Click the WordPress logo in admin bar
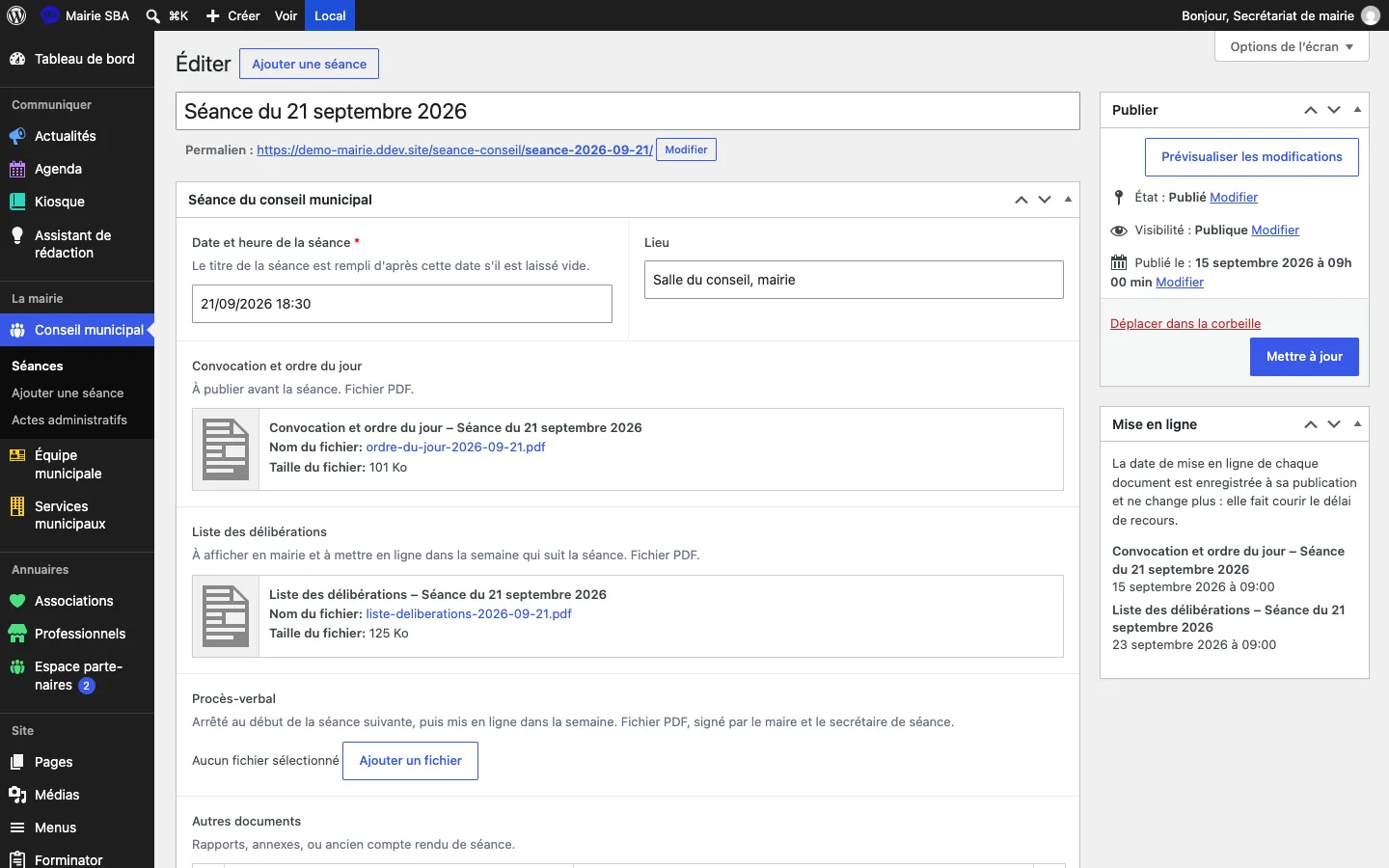Viewport: 1389px width, 868px height. tap(16, 15)
